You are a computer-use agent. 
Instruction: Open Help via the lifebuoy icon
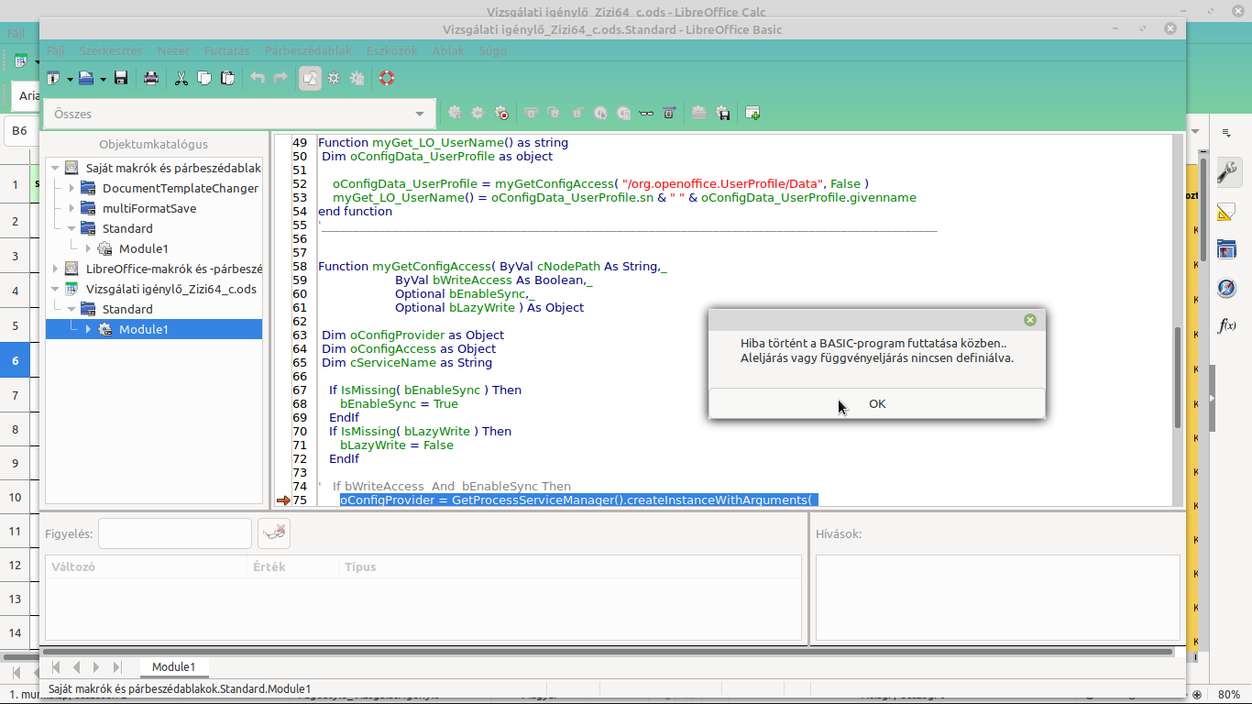click(x=387, y=78)
